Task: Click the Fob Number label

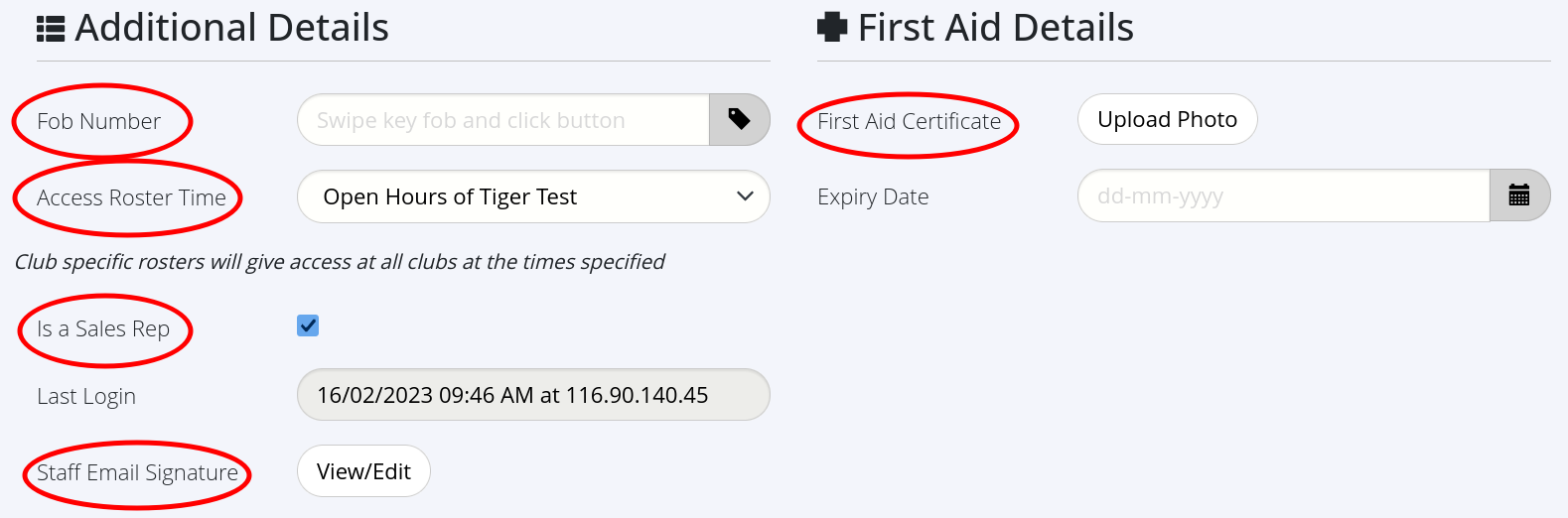Action: 98,121
